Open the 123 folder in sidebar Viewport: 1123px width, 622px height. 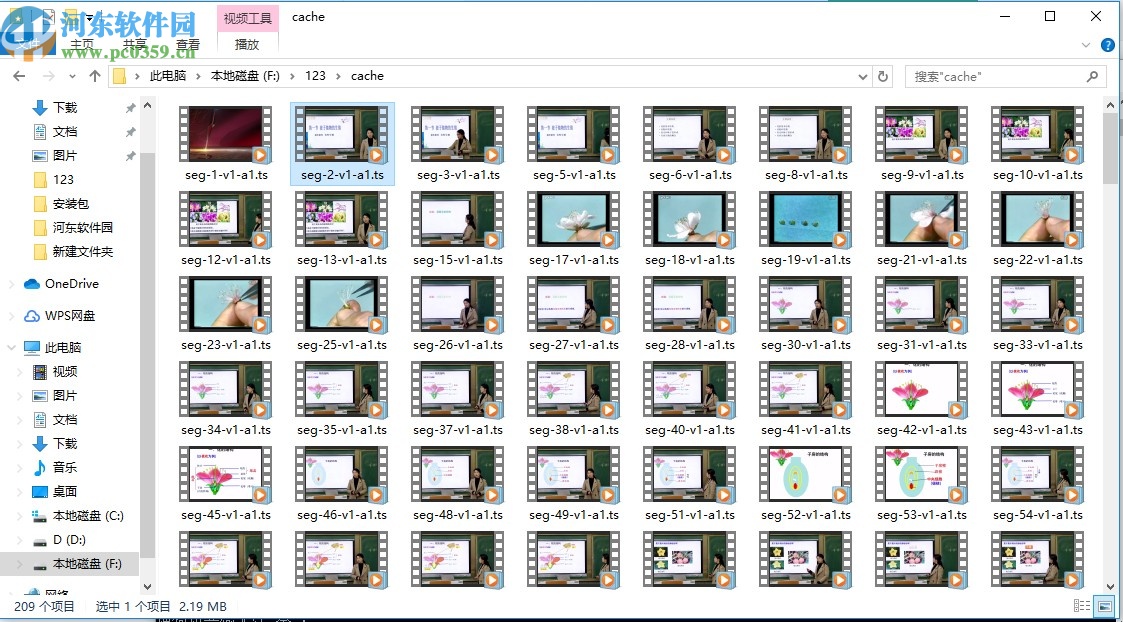[63, 180]
